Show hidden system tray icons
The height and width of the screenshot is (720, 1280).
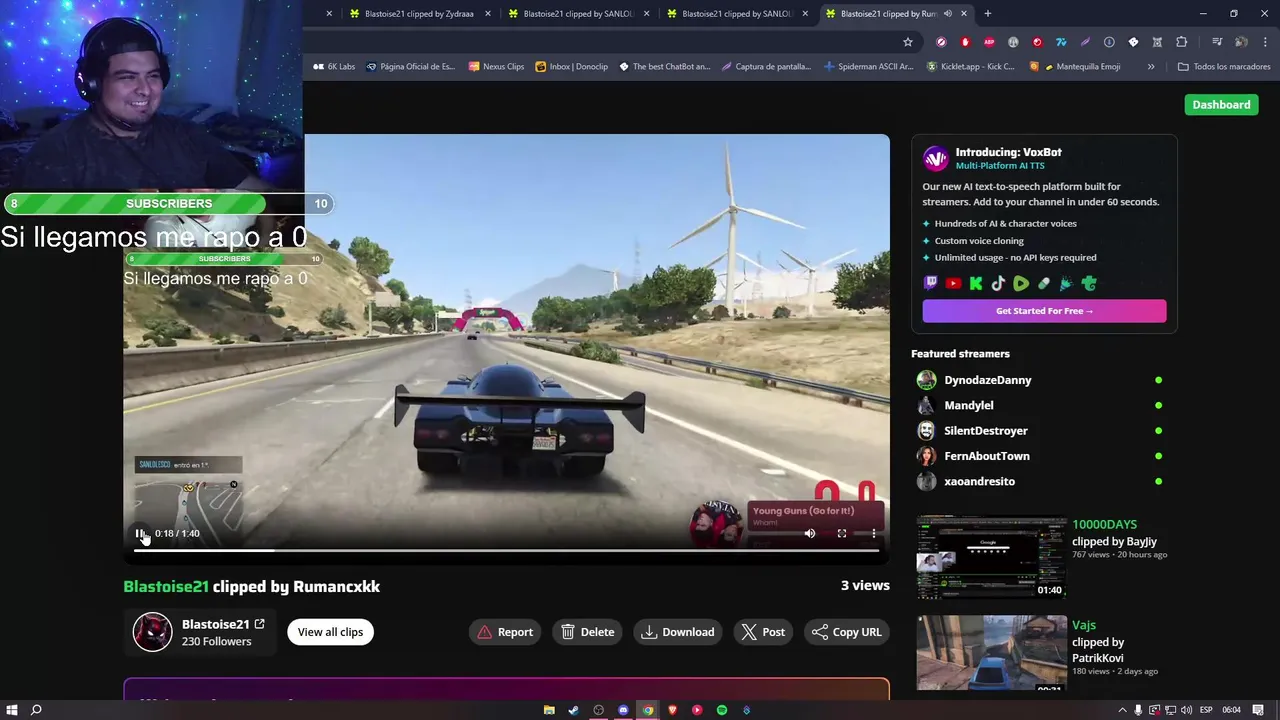[1122, 710]
